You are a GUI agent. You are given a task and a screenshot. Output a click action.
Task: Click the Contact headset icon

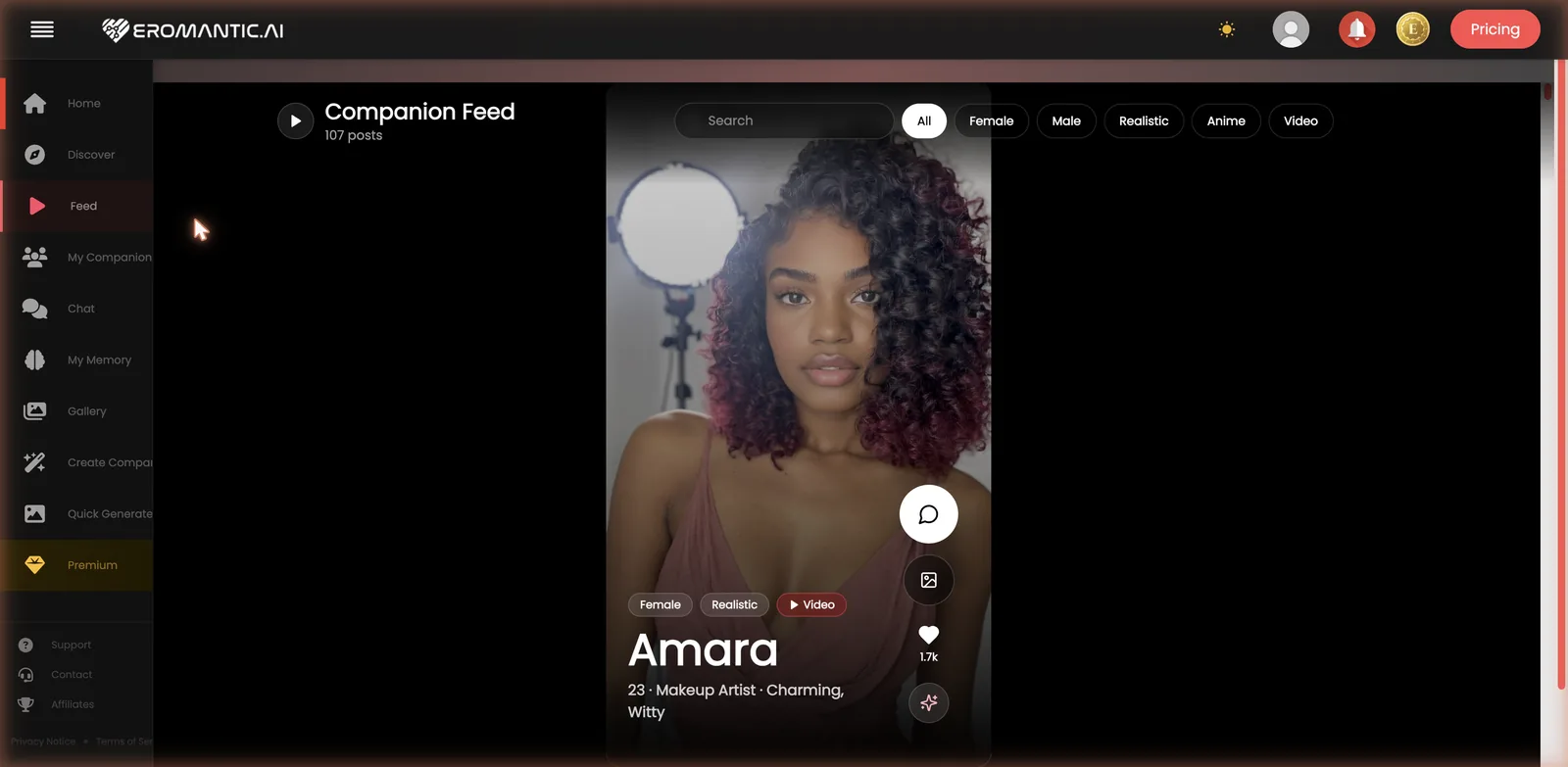25,675
